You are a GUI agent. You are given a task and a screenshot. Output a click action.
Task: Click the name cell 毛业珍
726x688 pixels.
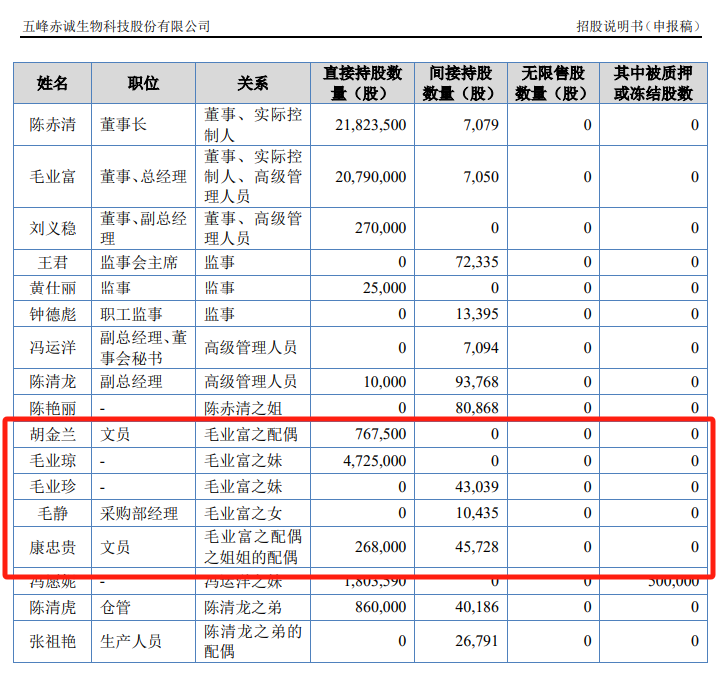tap(52, 487)
